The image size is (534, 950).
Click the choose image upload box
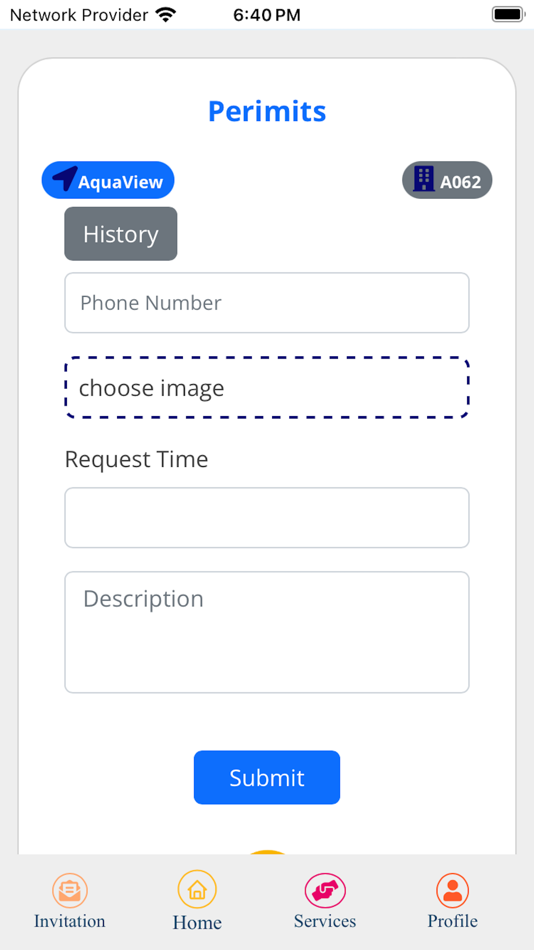point(267,388)
